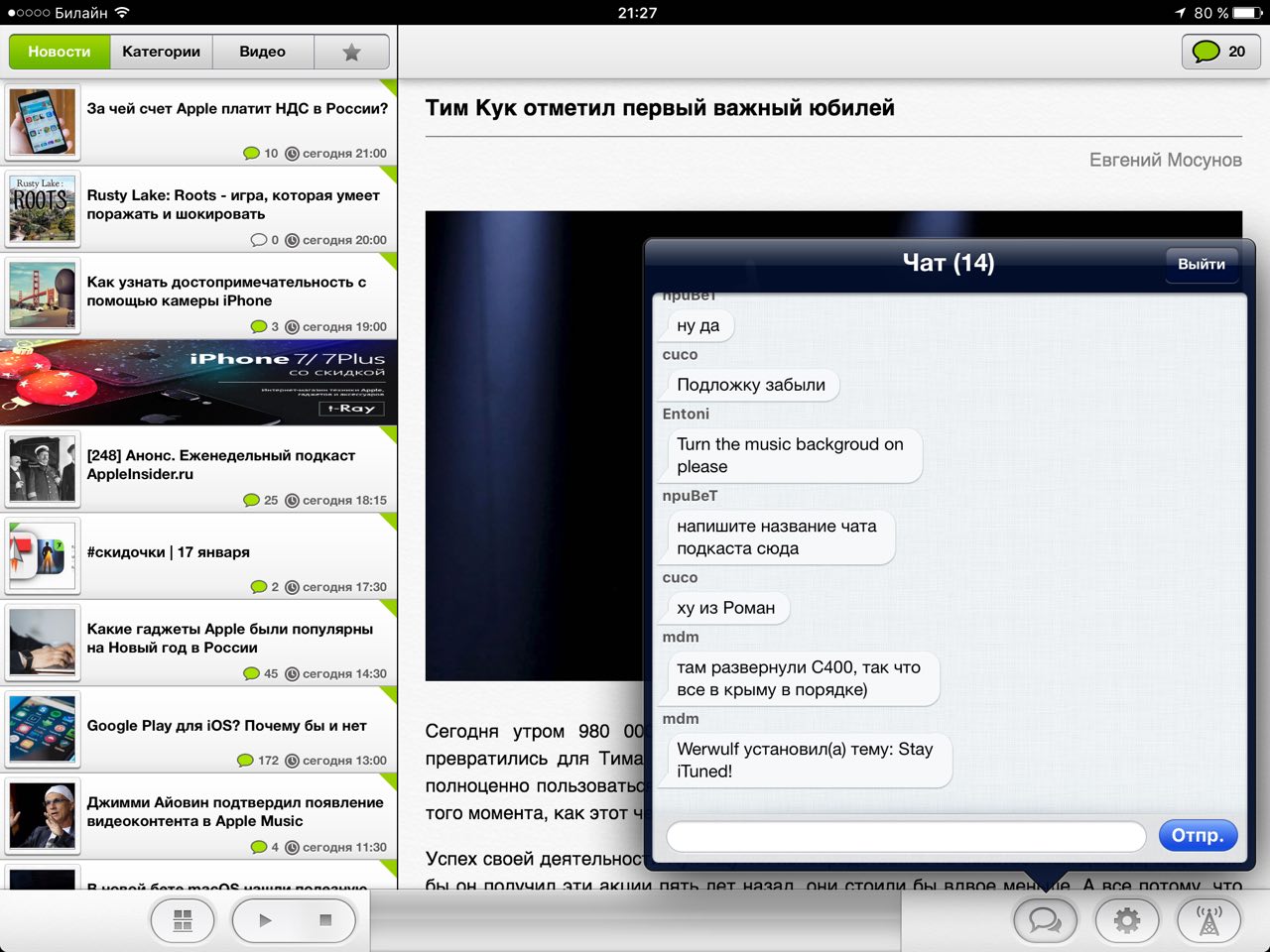Screen dimensions: 1270x952
Task: Tap chat message 'Turn the music backgroud on please'
Action: (792, 455)
